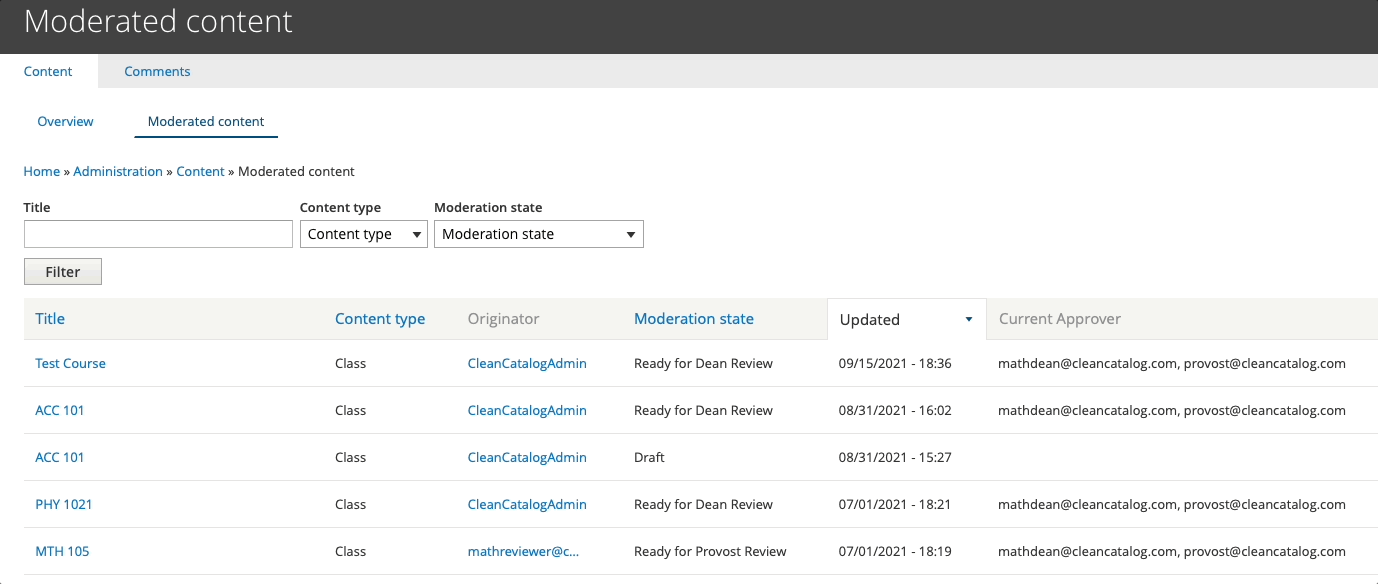Sort by the Content type column header
Screen dimensions: 1378x584
pos(380,319)
